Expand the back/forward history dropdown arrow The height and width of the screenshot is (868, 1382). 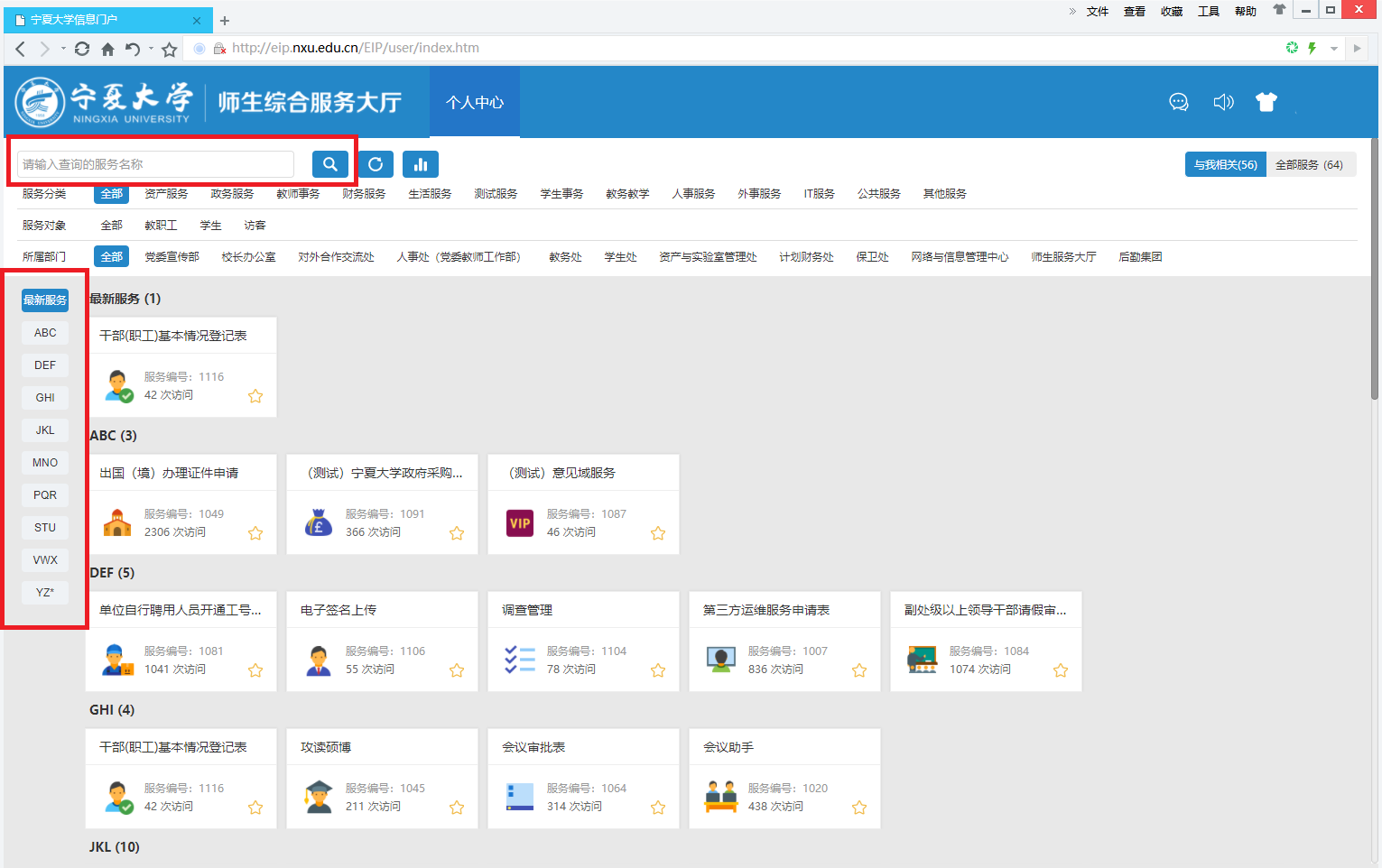tap(63, 49)
